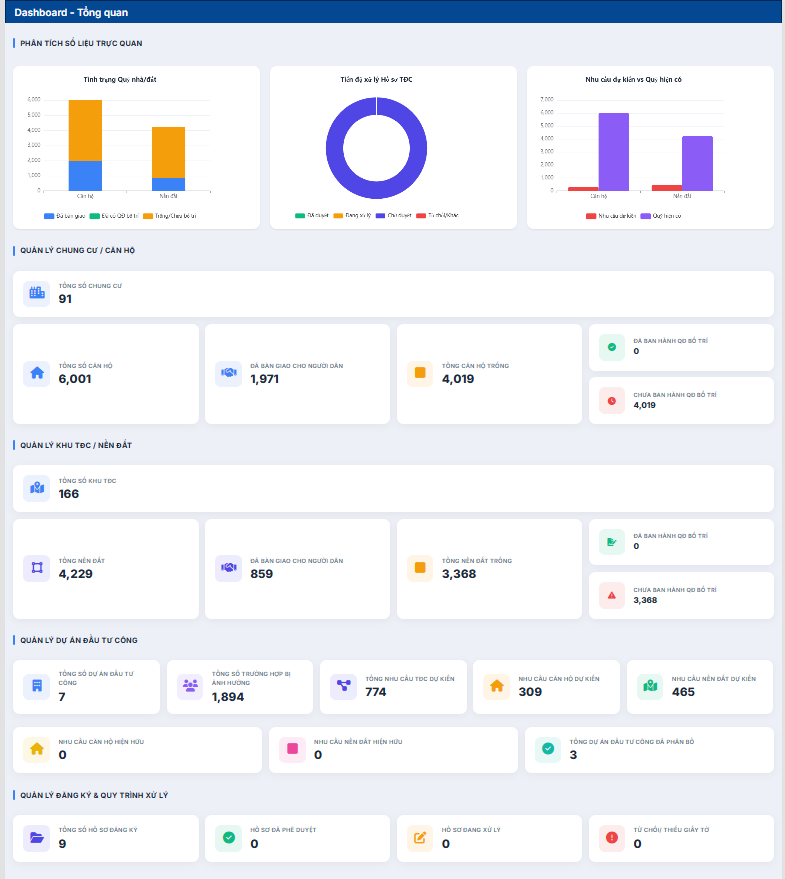Click the red clock icon beside Chưa ban hành 4,019
This screenshot has height=879, width=785.
pos(612,401)
